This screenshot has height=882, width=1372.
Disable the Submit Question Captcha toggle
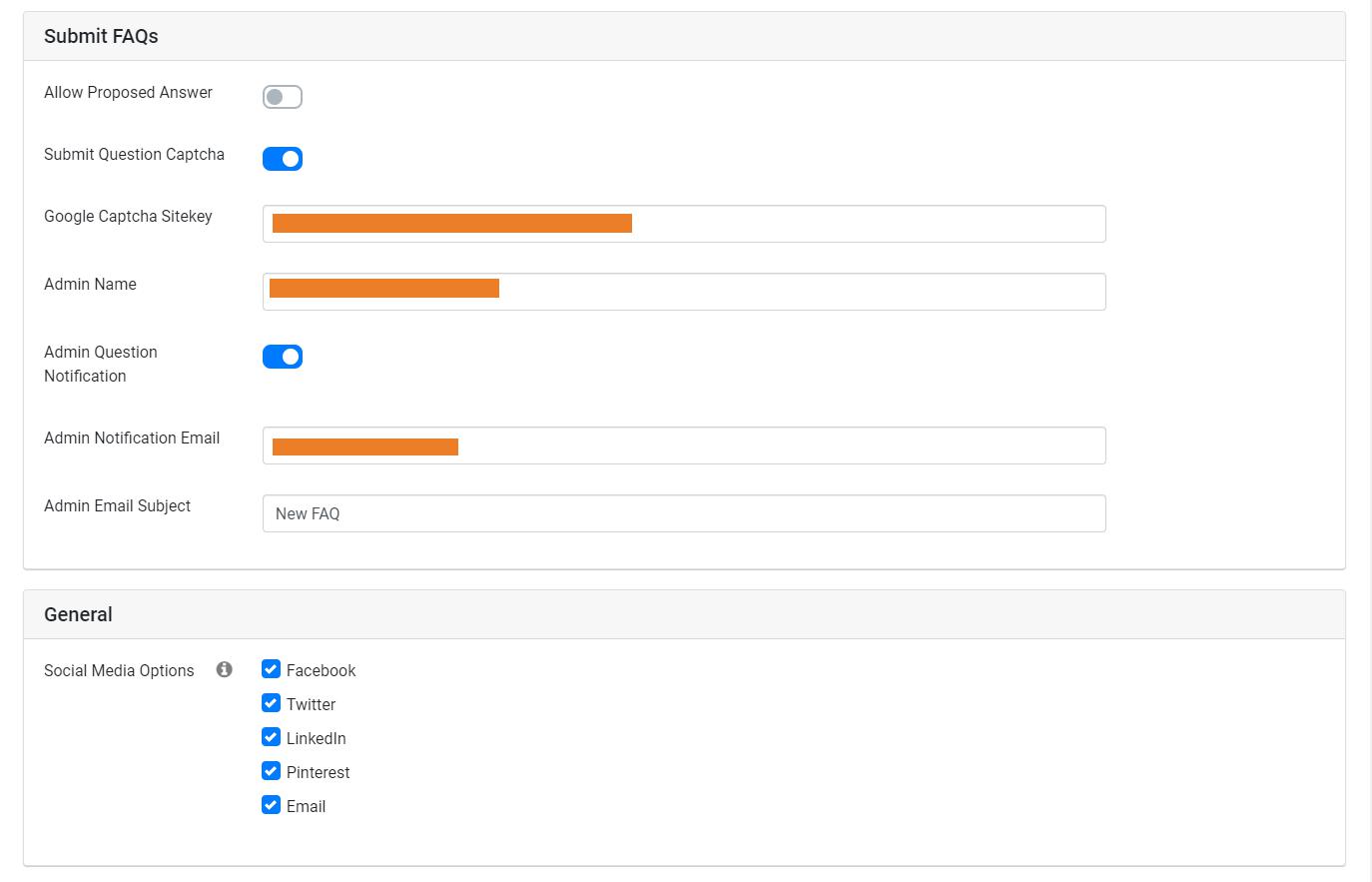(x=283, y=159)
